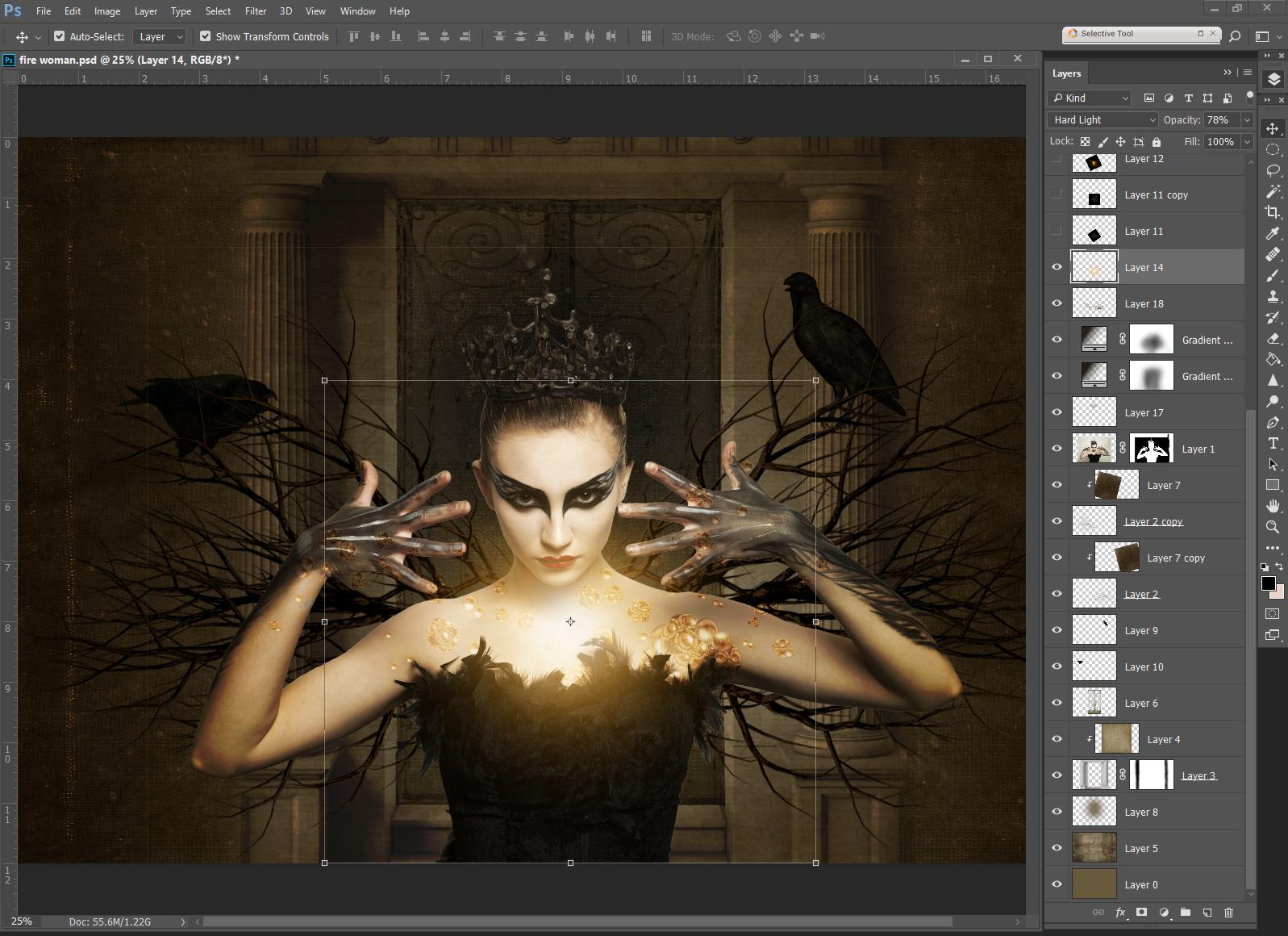Viewport: 1288px width, 936px height.
Task: Click the black foreground color swatch
Action: [1268, 583]
